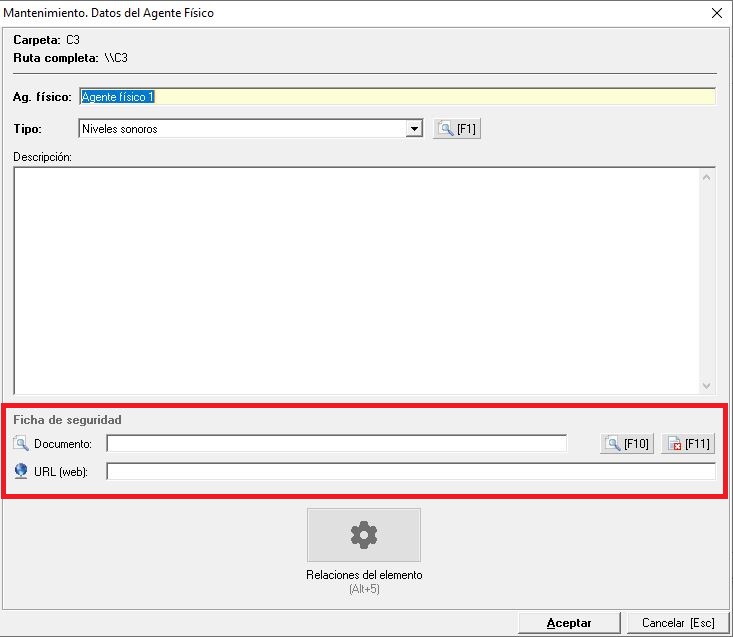Click the magnifier icon beside Documento label
733x637 pixels.
(x=21, y=443)
